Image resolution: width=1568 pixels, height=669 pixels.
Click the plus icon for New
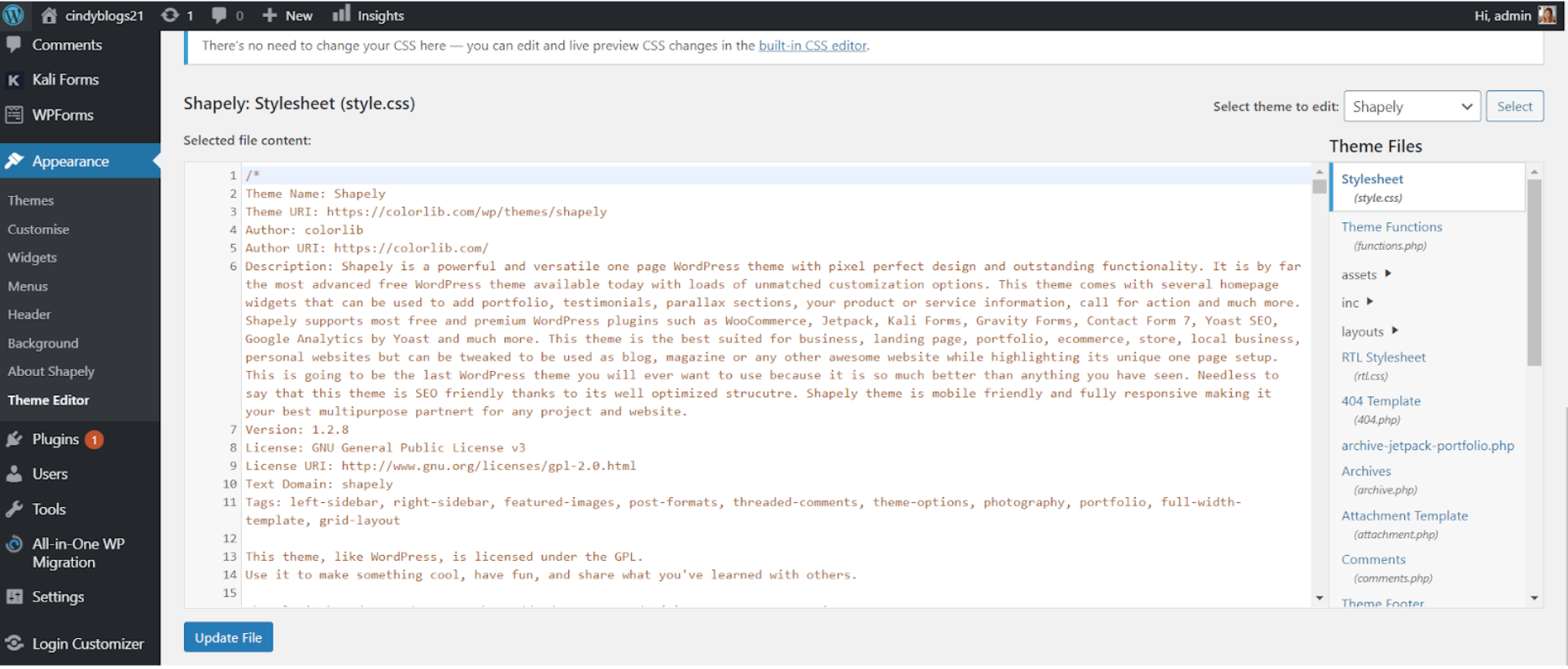(x=269, y=15)
